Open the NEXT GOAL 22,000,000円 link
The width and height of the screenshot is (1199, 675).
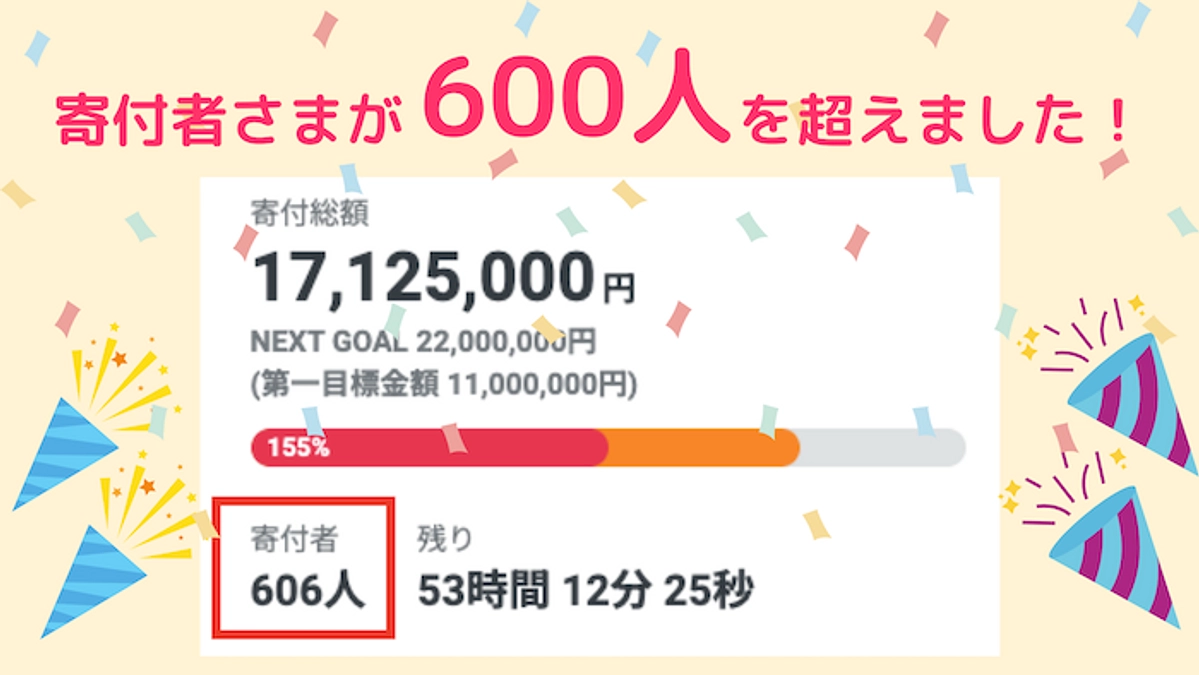420,343
